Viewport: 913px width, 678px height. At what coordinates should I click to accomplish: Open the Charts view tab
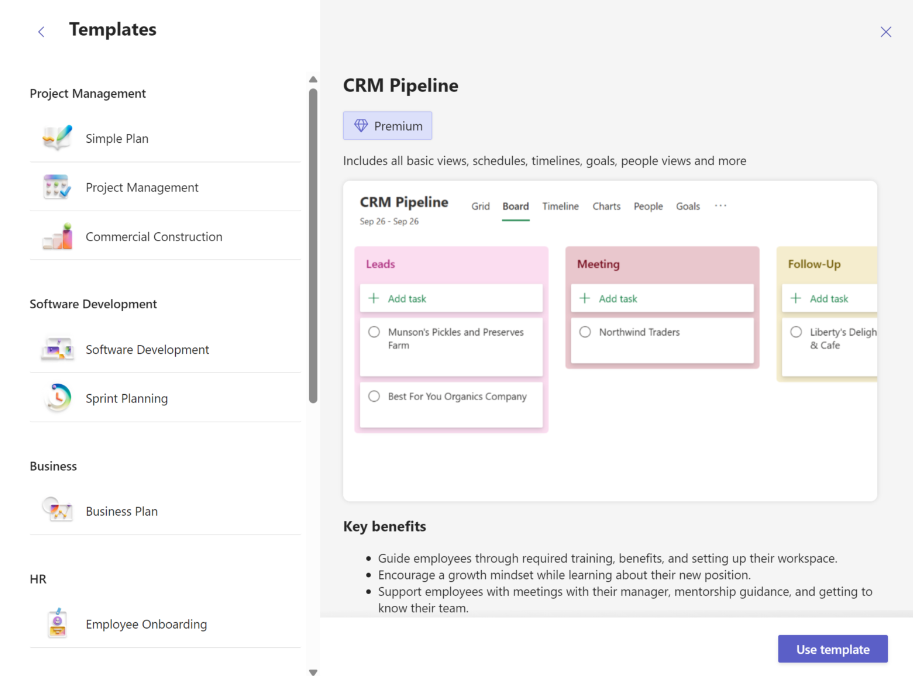(606, 207)
